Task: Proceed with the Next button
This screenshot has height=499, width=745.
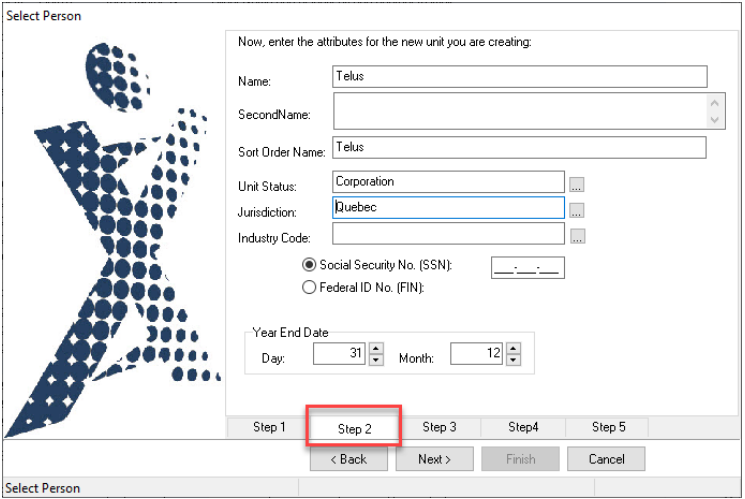Action: (x=434, y=459)
